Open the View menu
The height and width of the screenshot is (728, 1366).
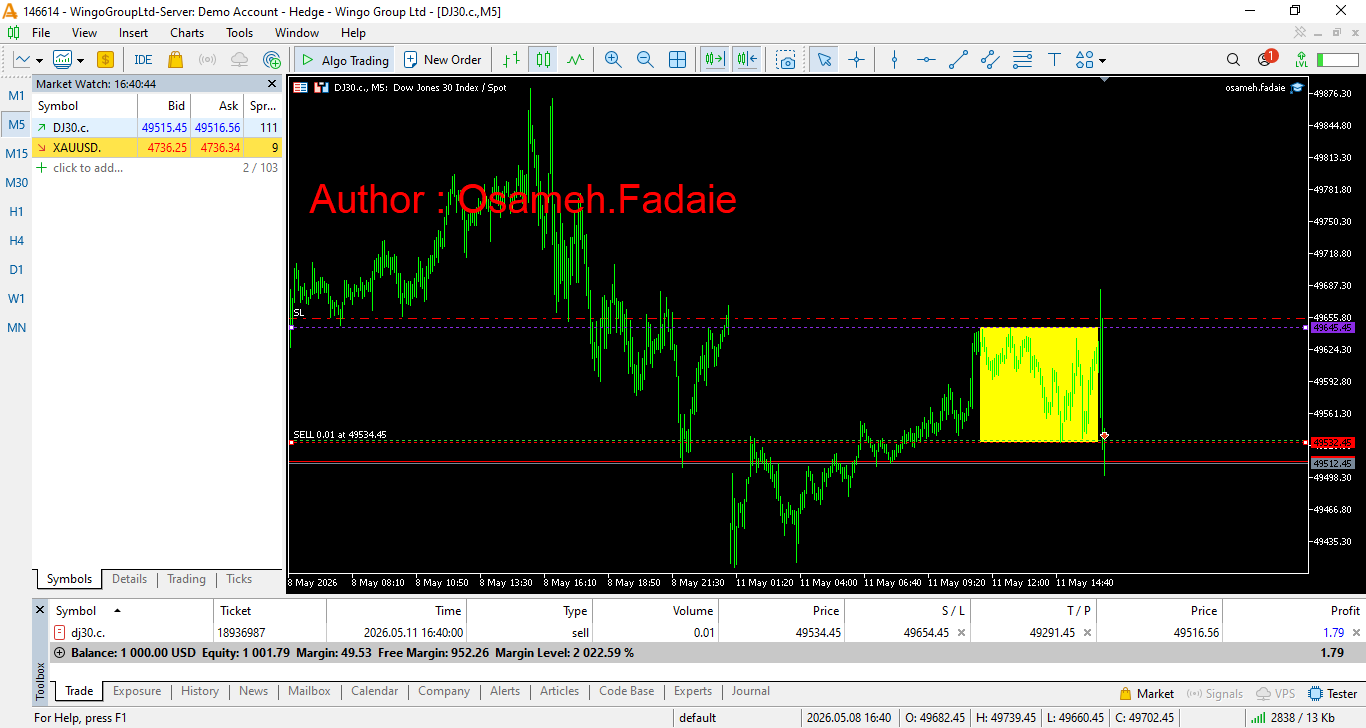tap(85, 33)
